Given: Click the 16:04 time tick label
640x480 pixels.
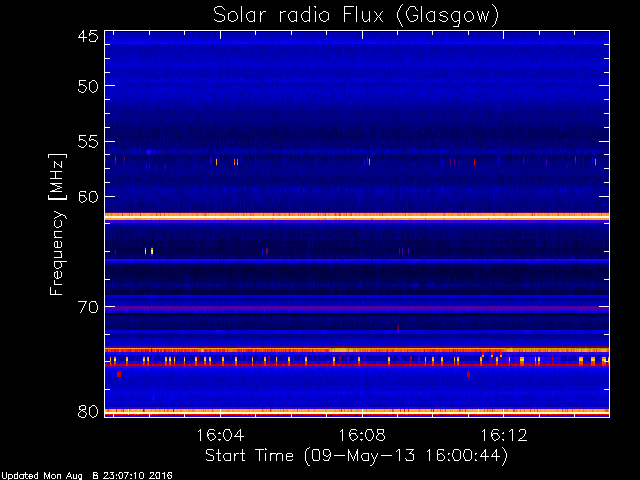Looking at the screenshot, I should pyautogui.click(x=220, y=435).
